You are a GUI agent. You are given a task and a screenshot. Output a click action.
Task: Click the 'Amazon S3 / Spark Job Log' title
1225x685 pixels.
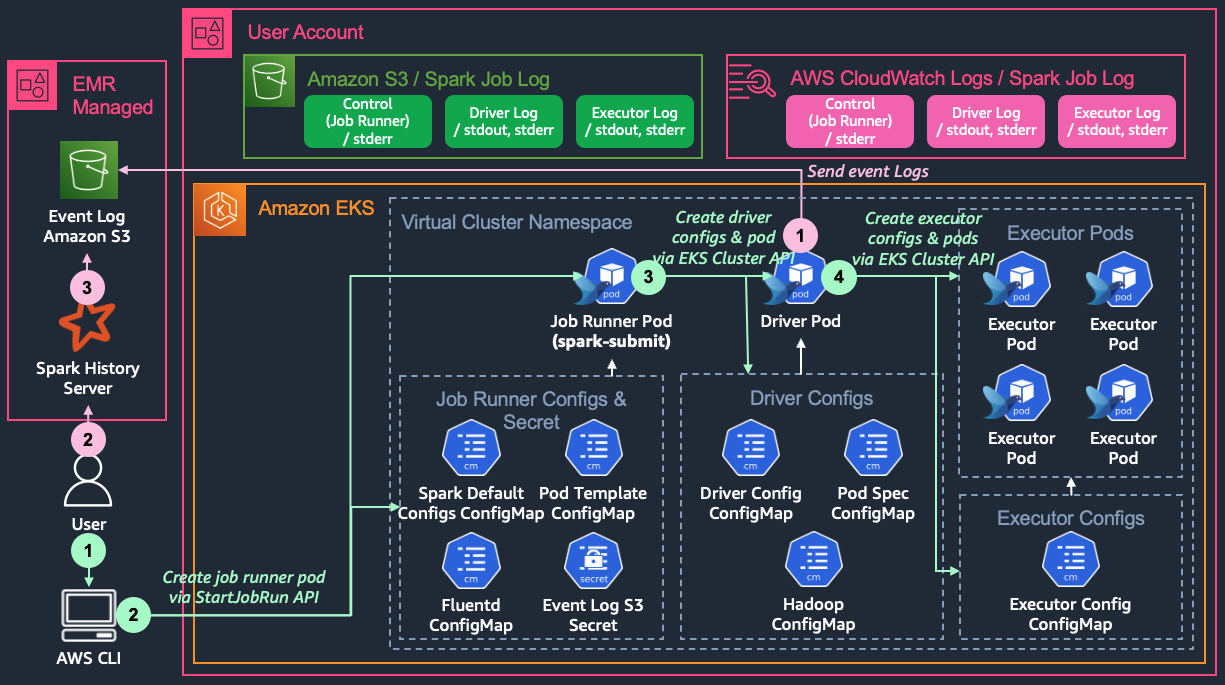pyautogui.click(x=429, y=79)
